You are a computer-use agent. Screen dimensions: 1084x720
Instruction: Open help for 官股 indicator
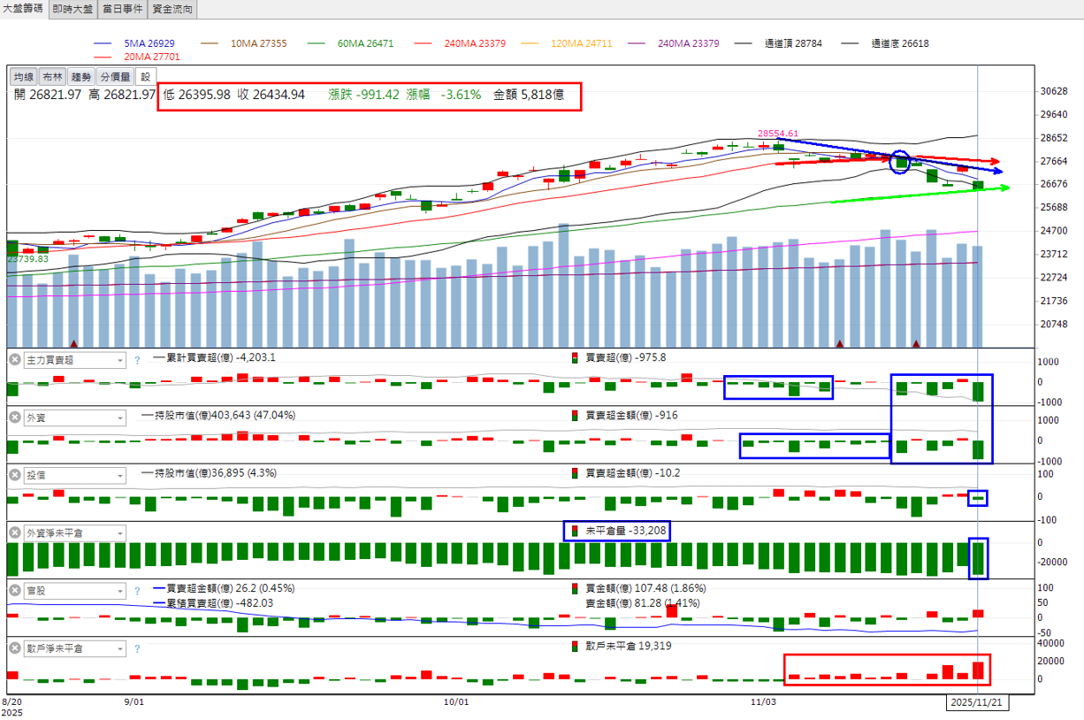(x=137, y=591)
